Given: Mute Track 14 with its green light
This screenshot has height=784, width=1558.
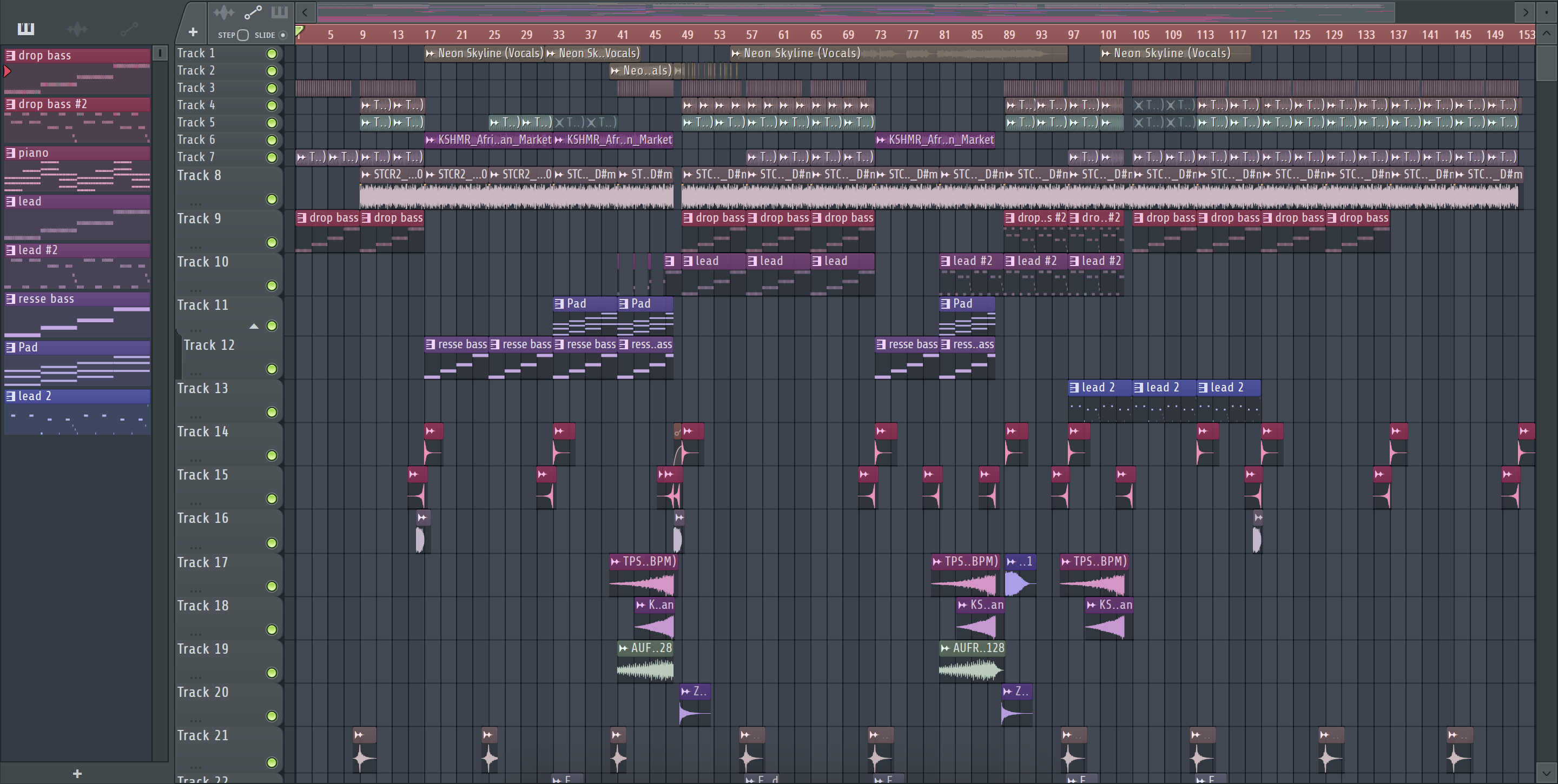Looking at the screenshot, I should [272, 456].
